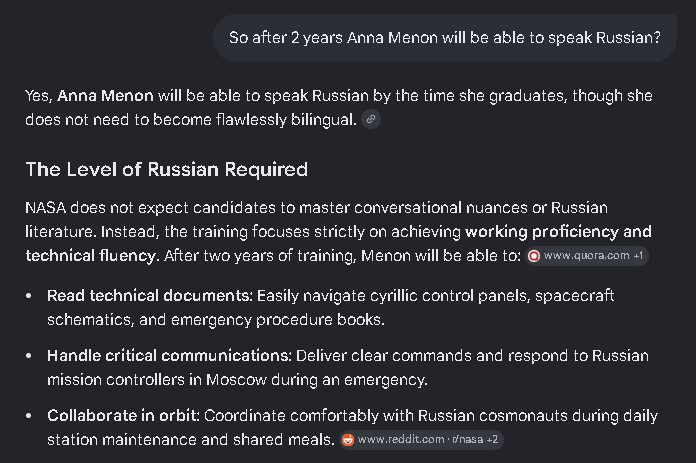Expand the +1 additional sources on Quora chip
Image resolution: width=696 pixels, height=463 pixels.
638,256
